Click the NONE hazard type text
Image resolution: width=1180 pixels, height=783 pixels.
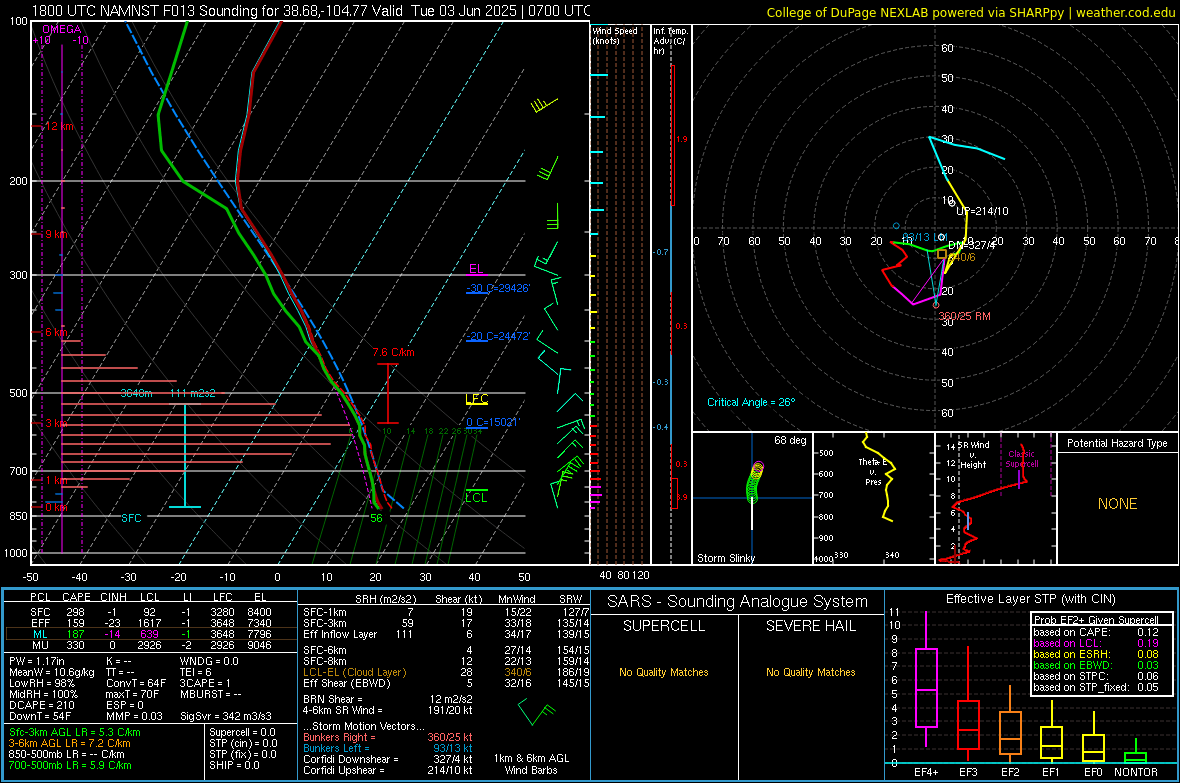click(1118, 504)
